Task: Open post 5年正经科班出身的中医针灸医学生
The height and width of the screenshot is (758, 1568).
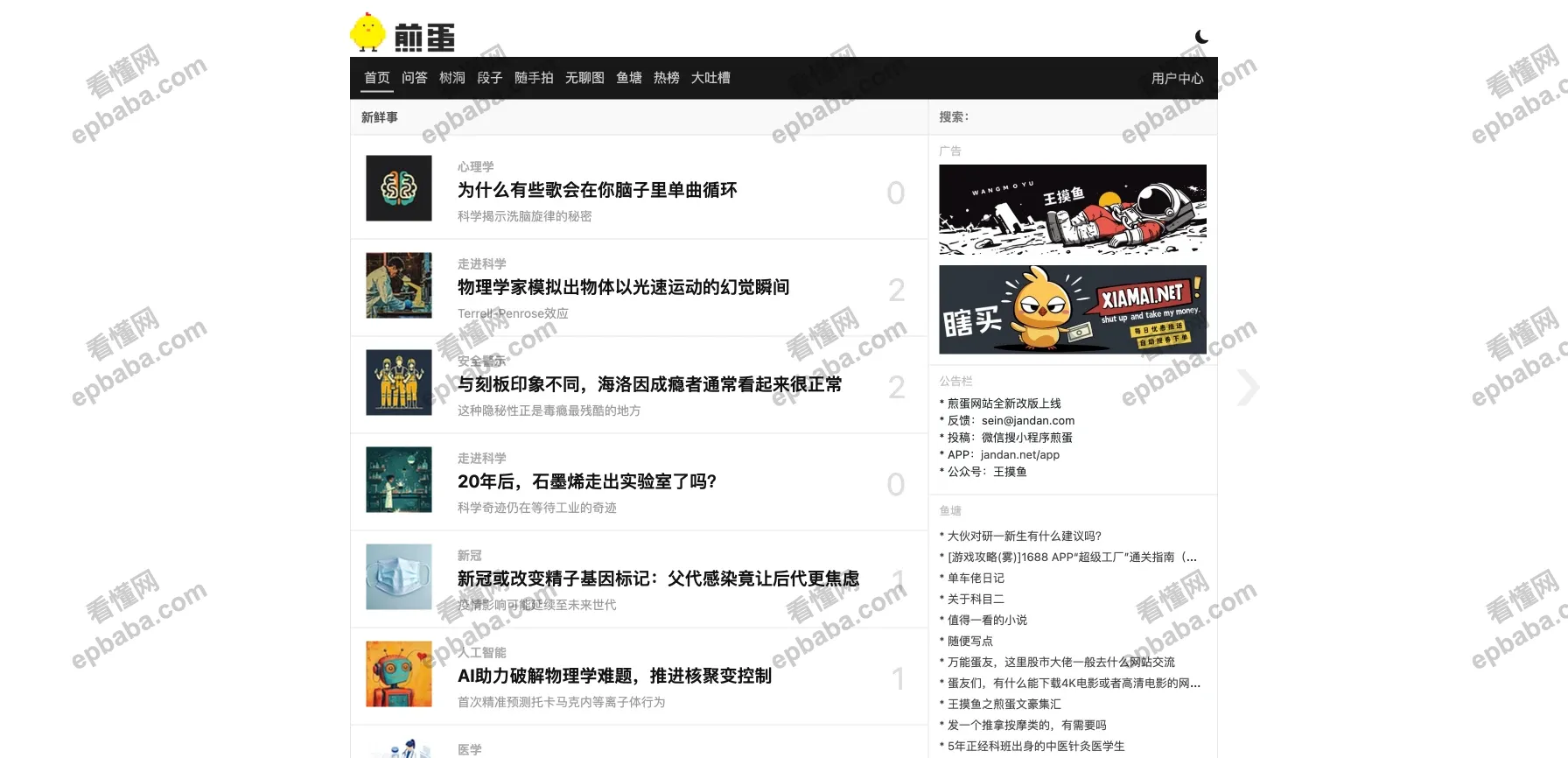Action: coord(1036,746)
